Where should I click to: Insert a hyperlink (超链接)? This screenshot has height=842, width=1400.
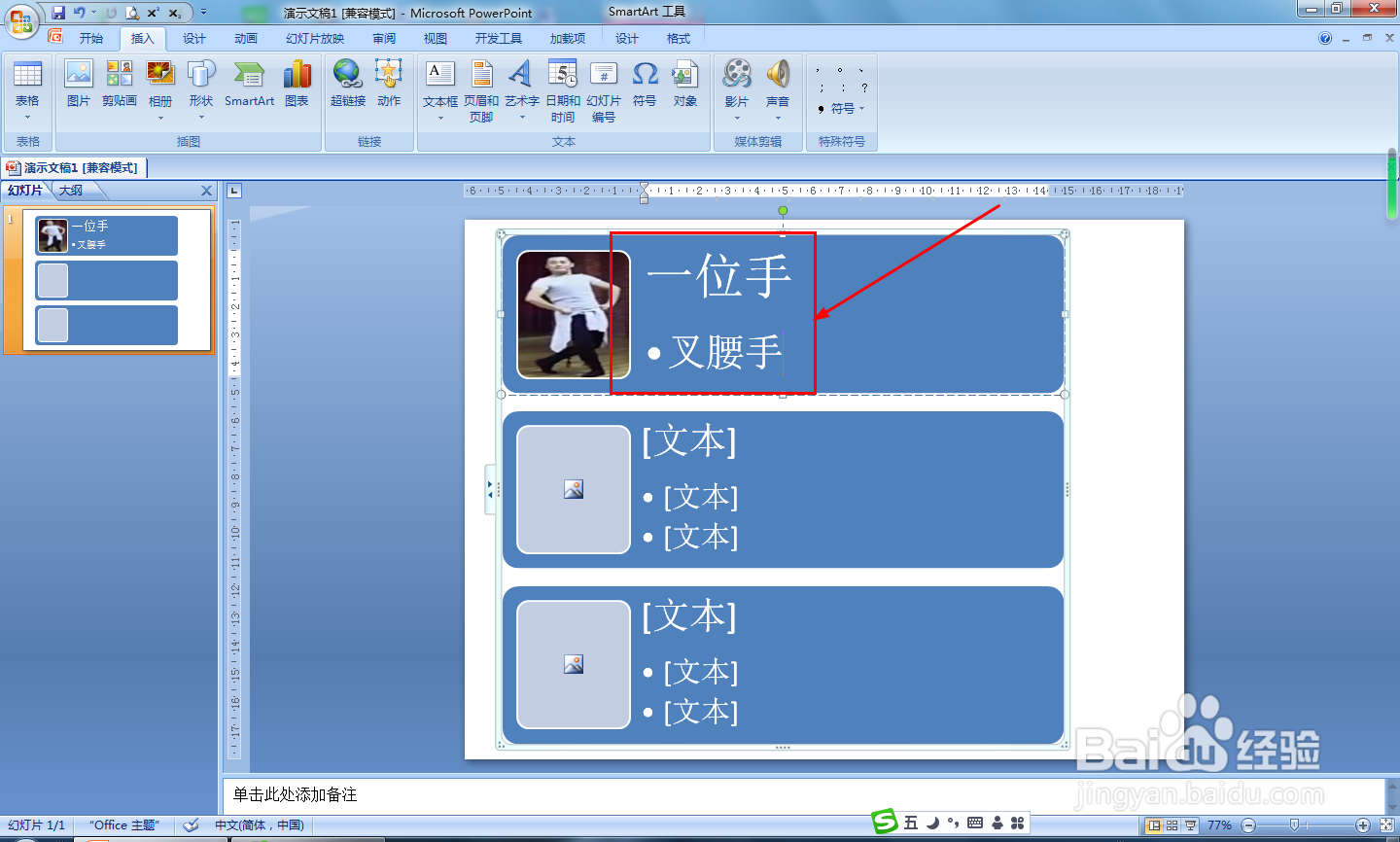click(x=348, y=84)
